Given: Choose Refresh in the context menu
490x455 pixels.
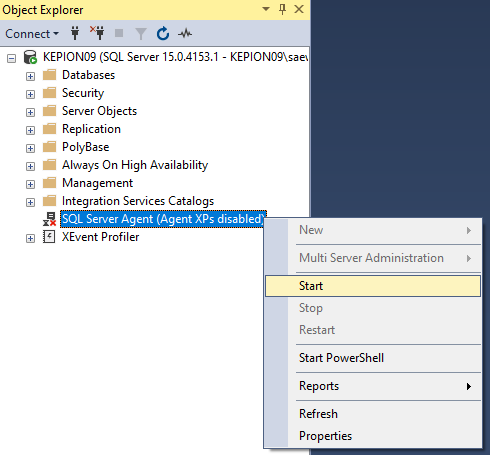Looking at the screenshot, I should (373, 414).
